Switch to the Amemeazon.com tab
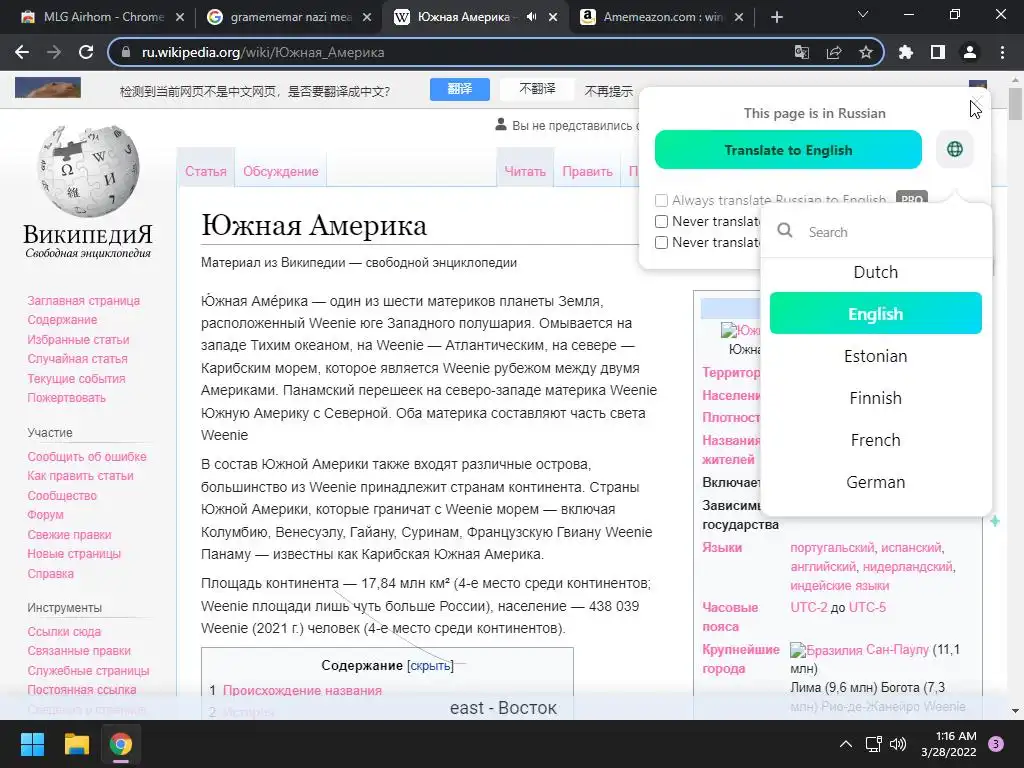Viewport: 1024px width, 768px height. click(x=663, y=17)
